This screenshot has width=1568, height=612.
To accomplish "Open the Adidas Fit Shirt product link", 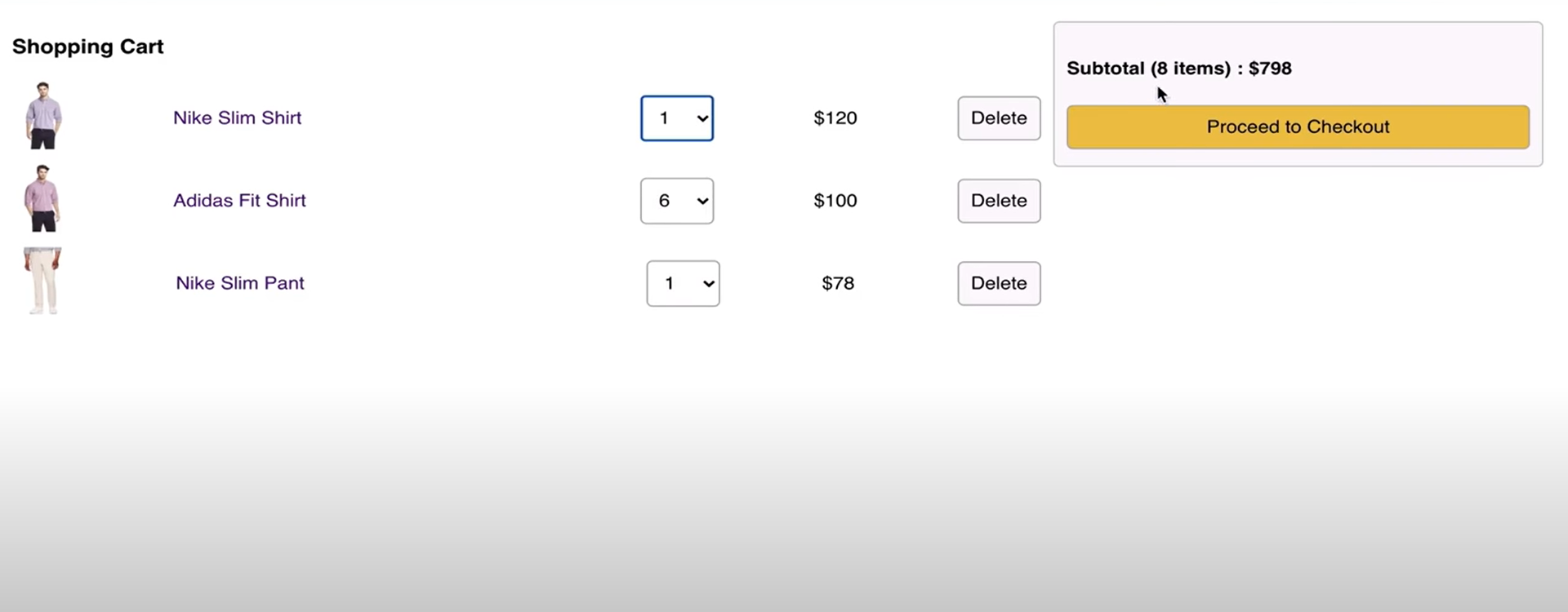I will [239, 200].
